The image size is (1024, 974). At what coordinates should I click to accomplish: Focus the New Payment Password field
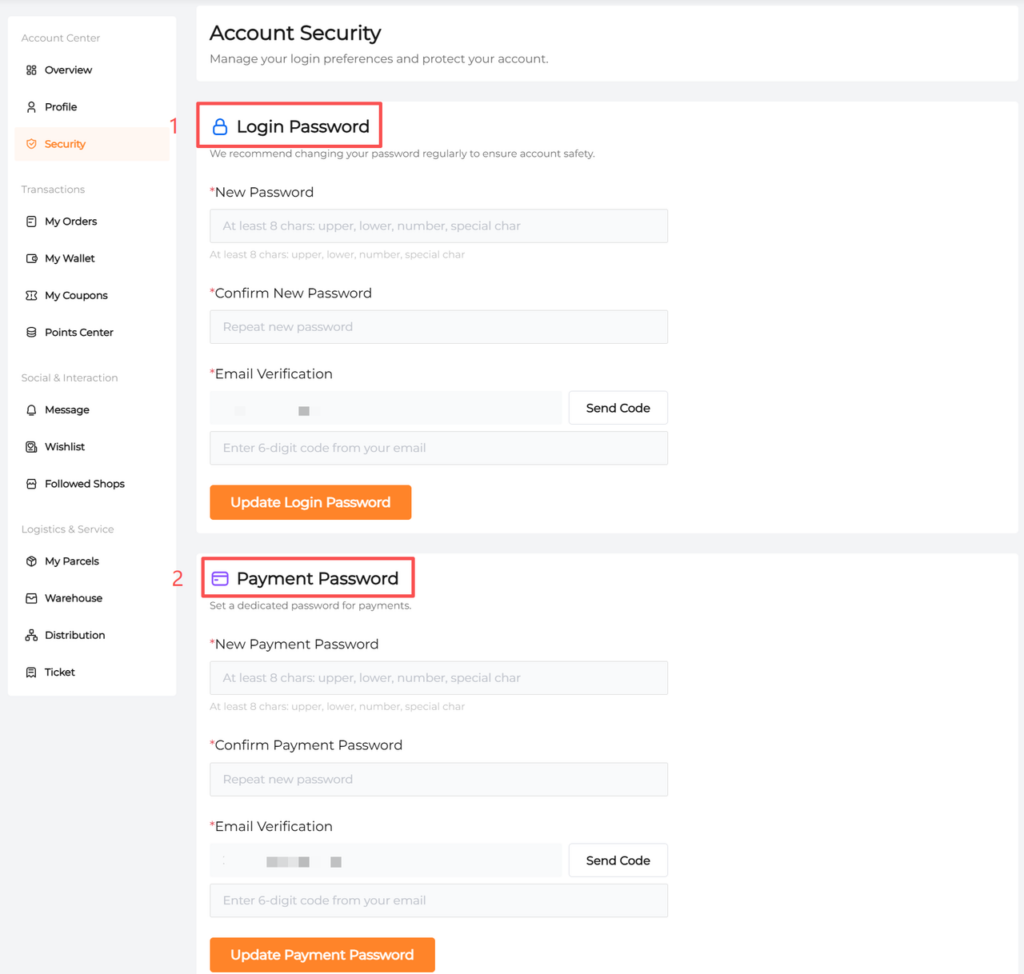pos(438,678)
